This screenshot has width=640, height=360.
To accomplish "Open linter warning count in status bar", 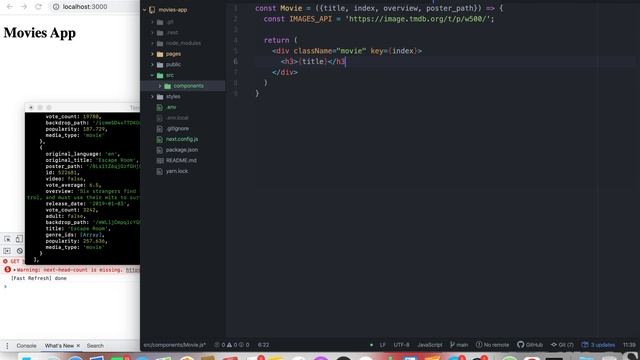I will pos(232,345).
